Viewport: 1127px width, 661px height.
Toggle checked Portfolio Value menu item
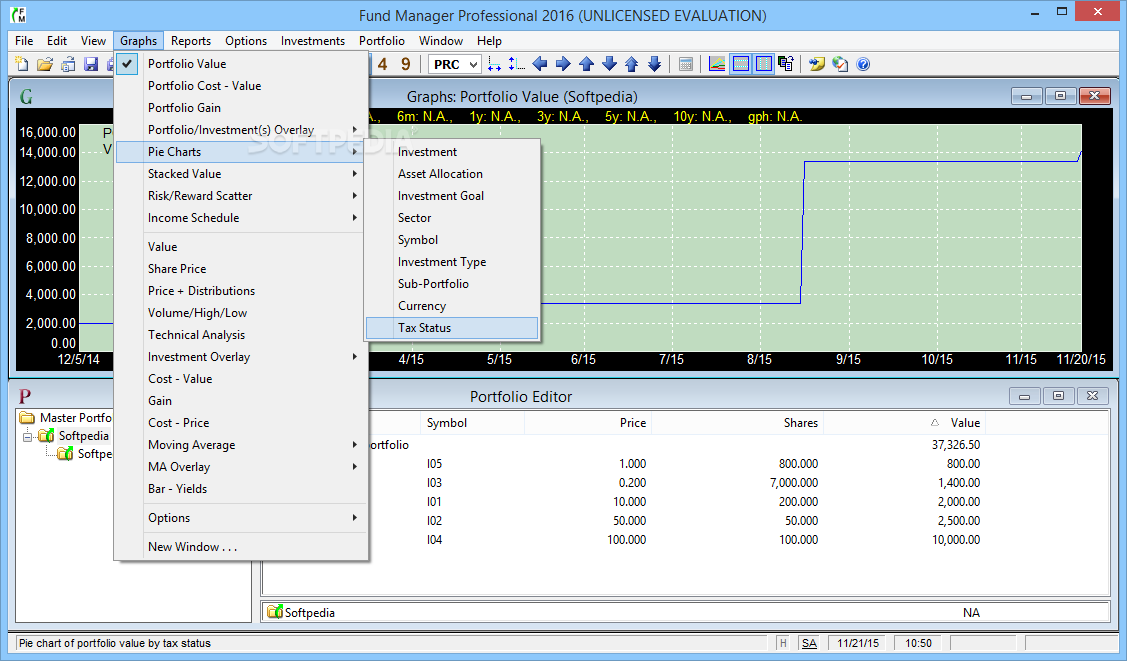[242, 64]
